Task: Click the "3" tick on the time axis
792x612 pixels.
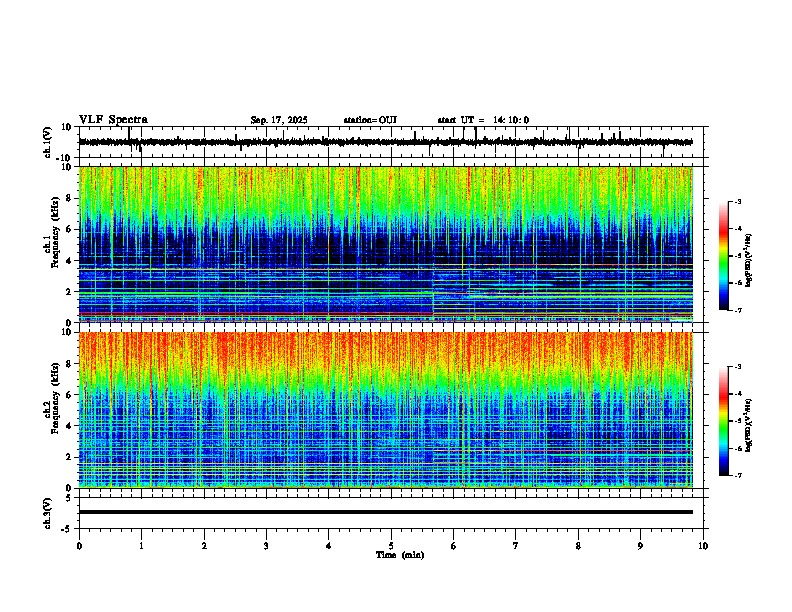Action: tap(266, 546)
